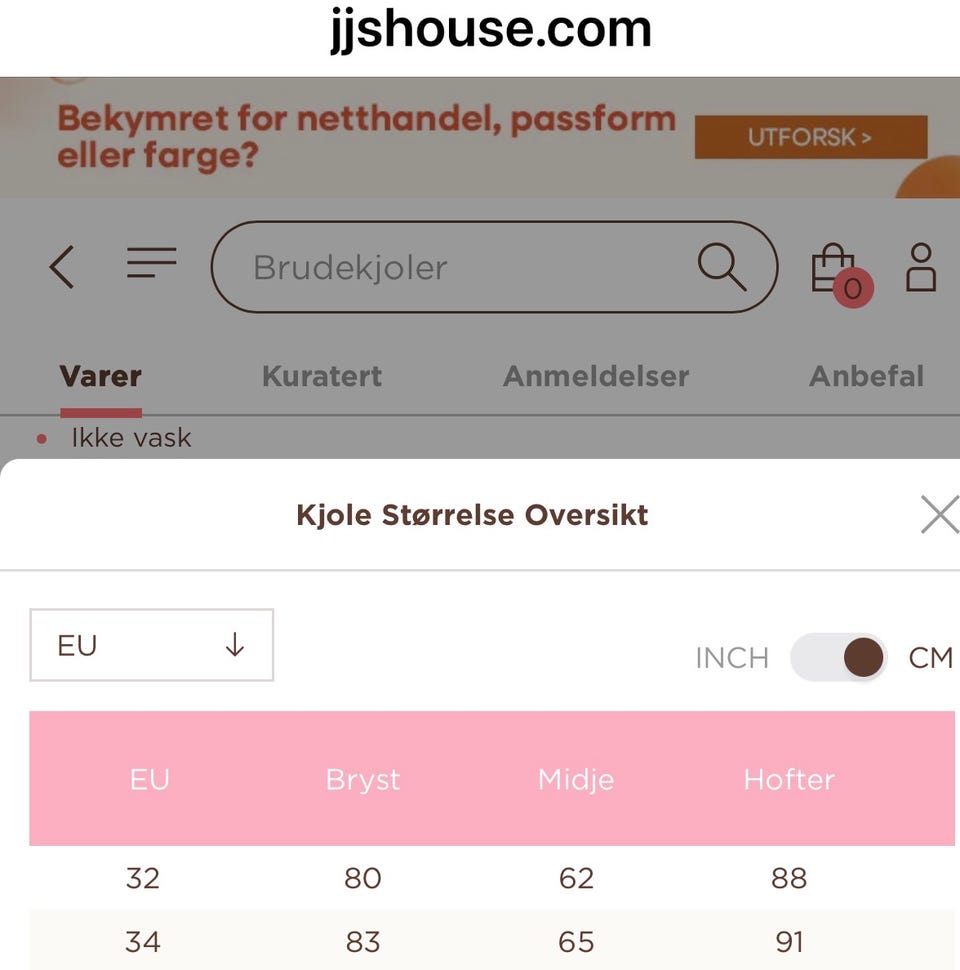960x970 pixels.
Task: Open the EU size region dropdown
Action: tap(150, 645)
